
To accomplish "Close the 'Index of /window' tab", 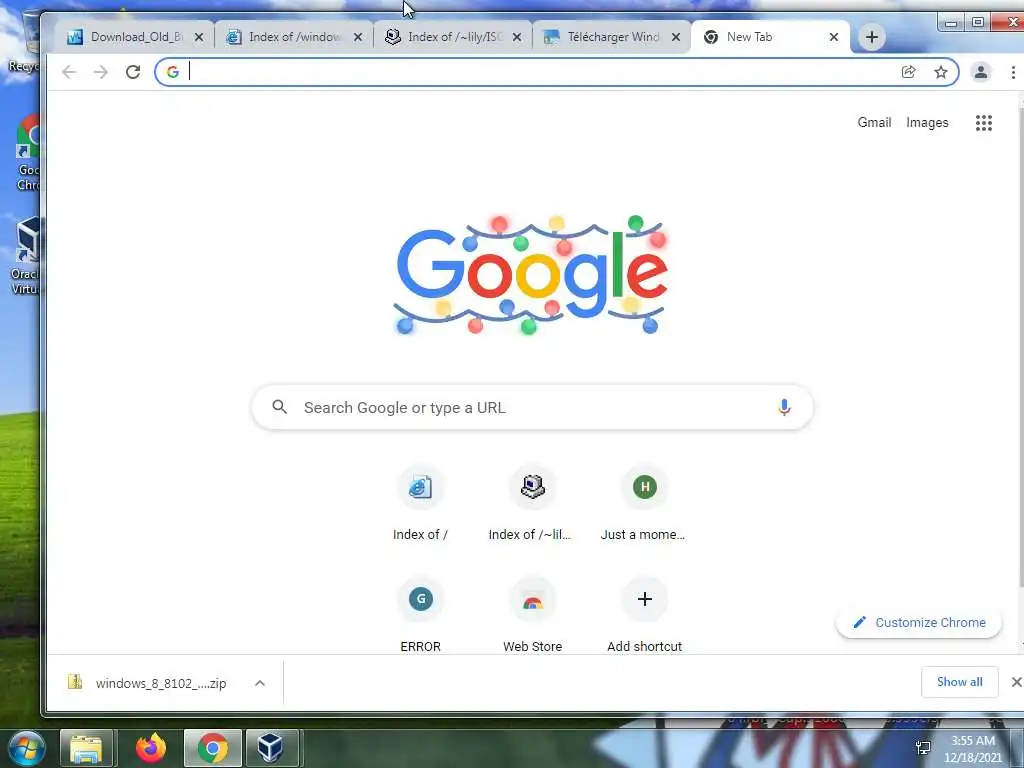I will 358,37.
